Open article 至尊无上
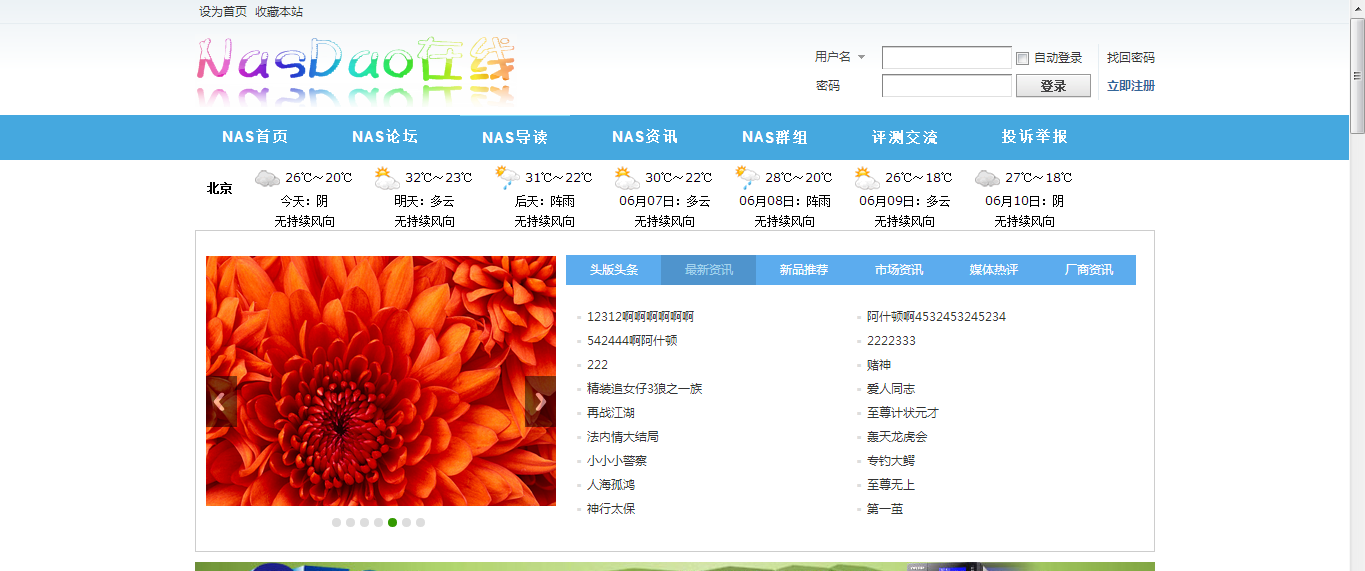 [x=891, y=485]
